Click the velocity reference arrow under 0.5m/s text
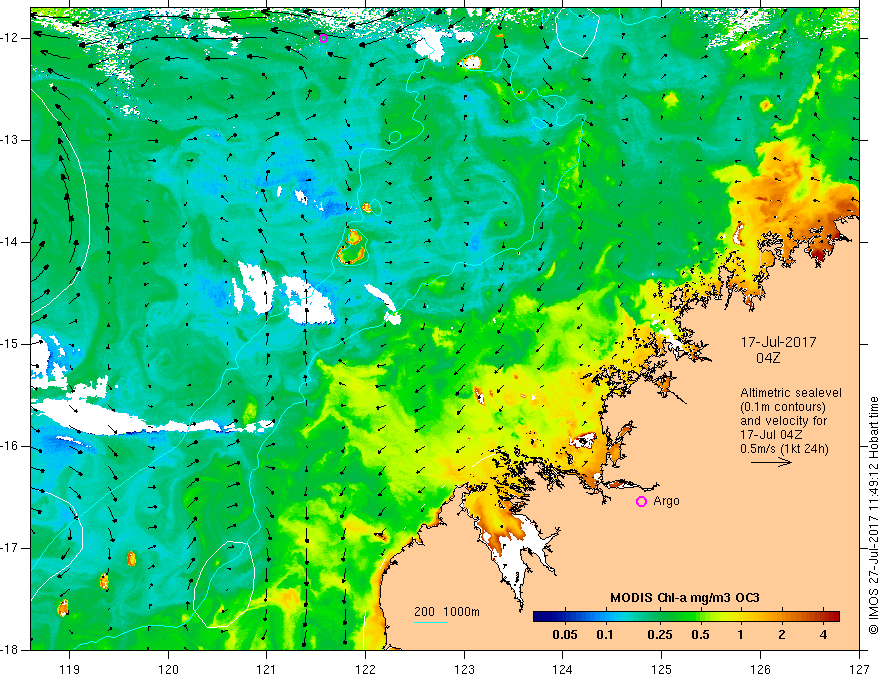This screenshot has width=880, height=680. pyautogui.click(x=772, y=462)
